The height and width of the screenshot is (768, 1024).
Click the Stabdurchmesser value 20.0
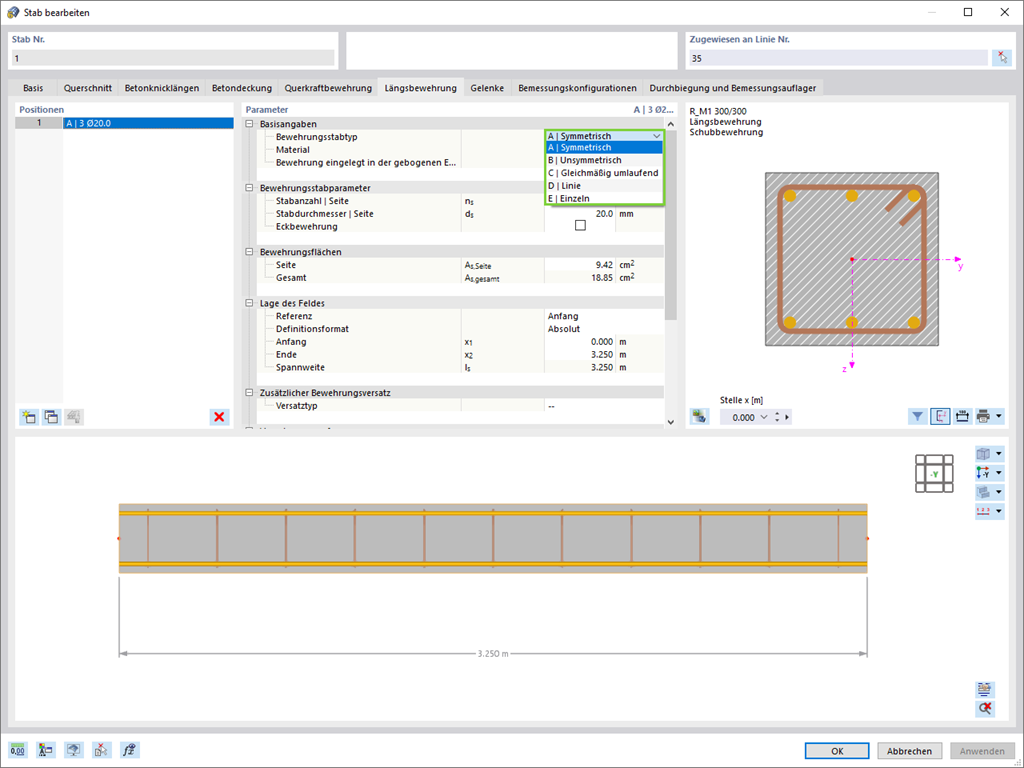580,214
